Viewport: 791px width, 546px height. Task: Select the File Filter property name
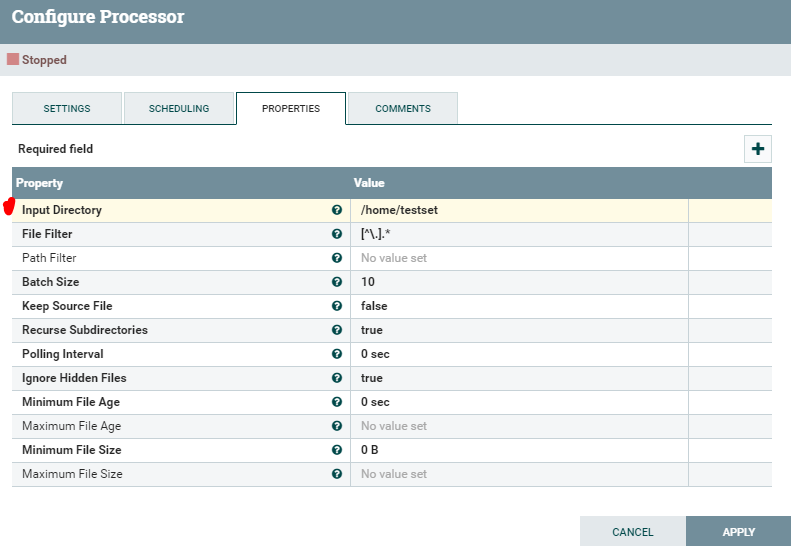47,234
